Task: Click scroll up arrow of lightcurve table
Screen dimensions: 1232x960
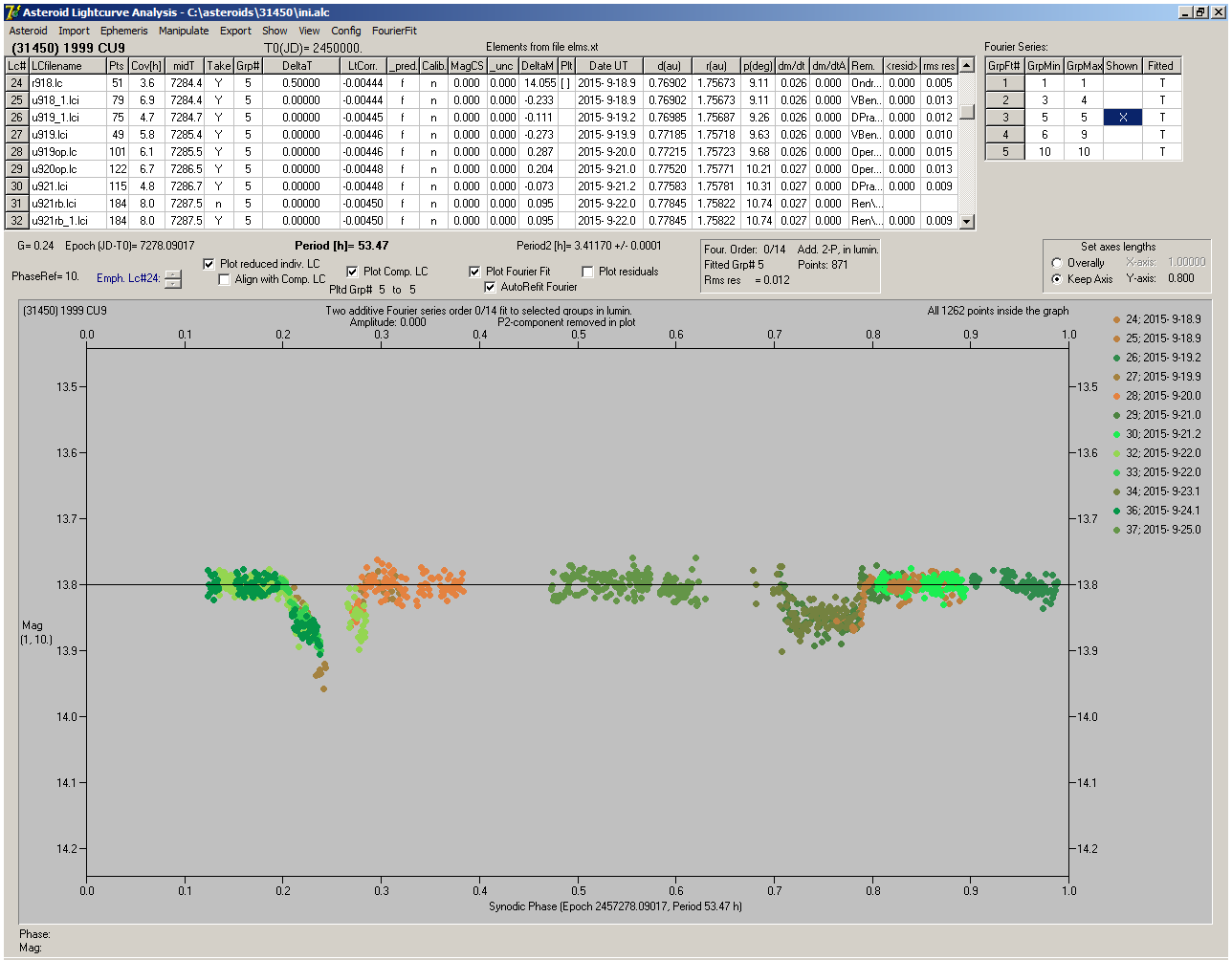Action: point(966,66)
